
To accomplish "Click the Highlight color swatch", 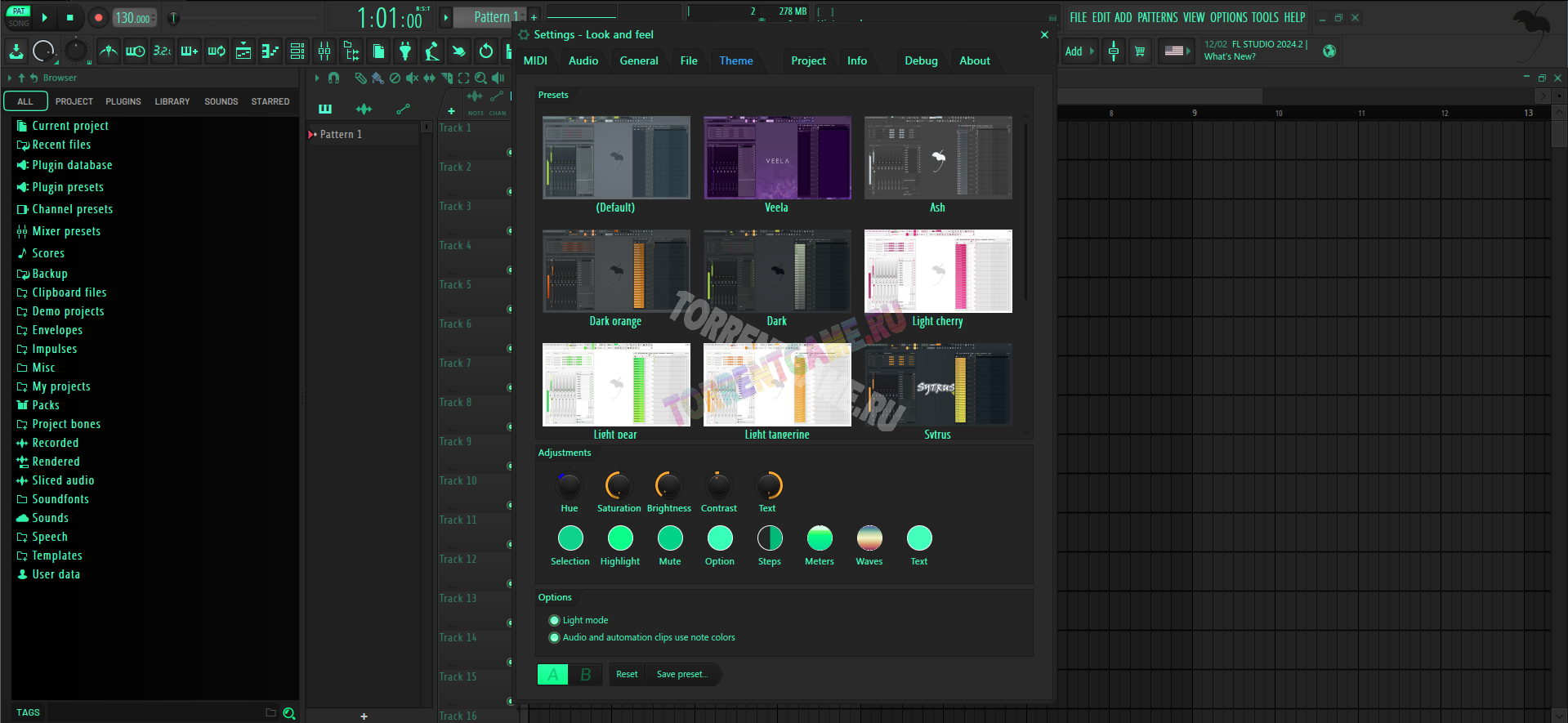I will (x=620, y=538).
